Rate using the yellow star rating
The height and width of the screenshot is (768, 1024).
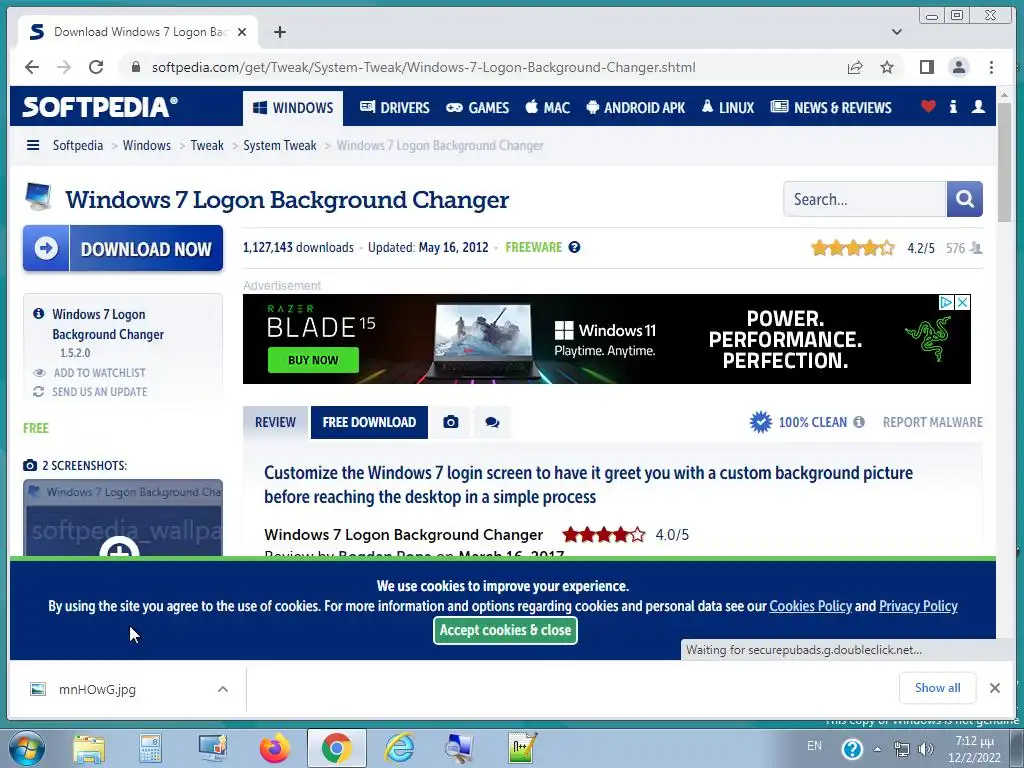[x=852, y=248]
